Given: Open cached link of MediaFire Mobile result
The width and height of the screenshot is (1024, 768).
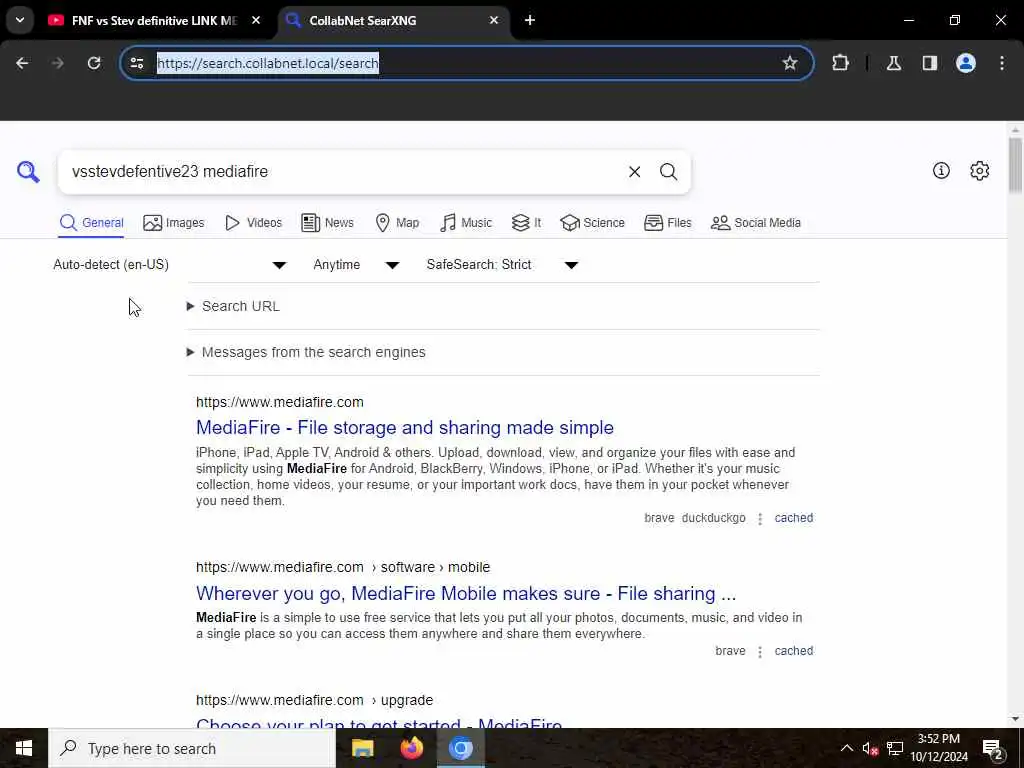Looking at the screenshot, I should tap(793, 651).
